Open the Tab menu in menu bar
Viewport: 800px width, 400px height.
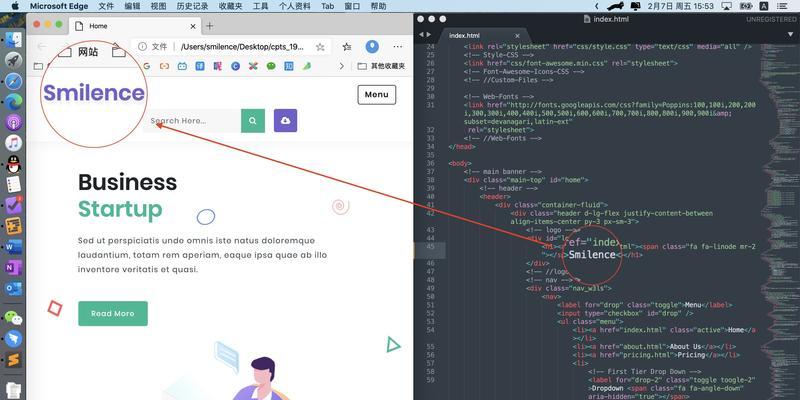pos(328,6)
